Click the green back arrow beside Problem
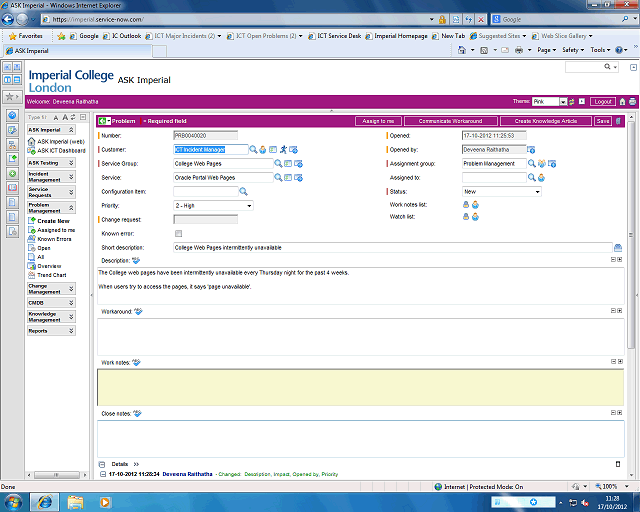This screenshot has height=512, width=640. tap(104, 121)
